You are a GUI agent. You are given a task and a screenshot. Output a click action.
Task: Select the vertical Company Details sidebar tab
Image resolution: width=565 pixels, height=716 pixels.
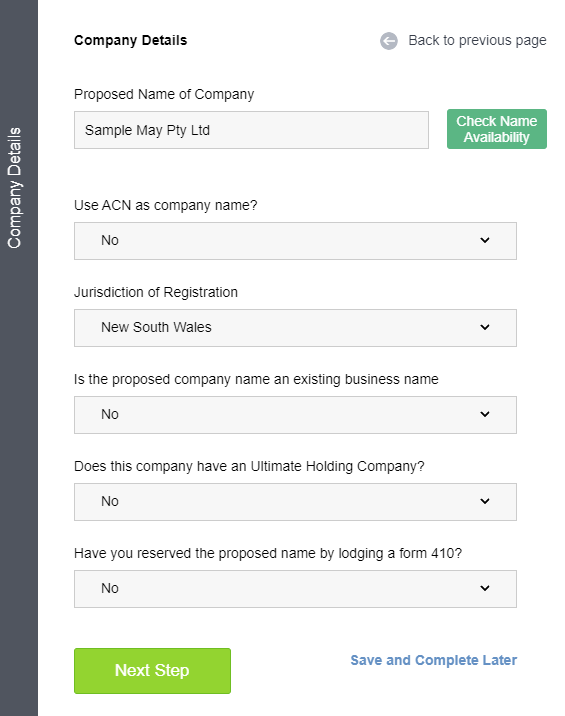(x=15, y=188)
